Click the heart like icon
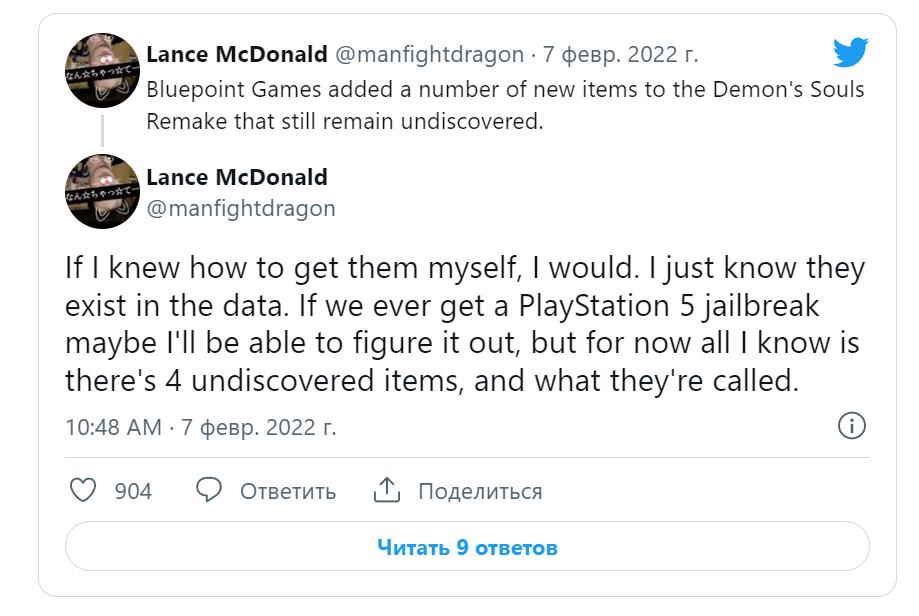Screen dimensions: 919x616 click(83, 491)
